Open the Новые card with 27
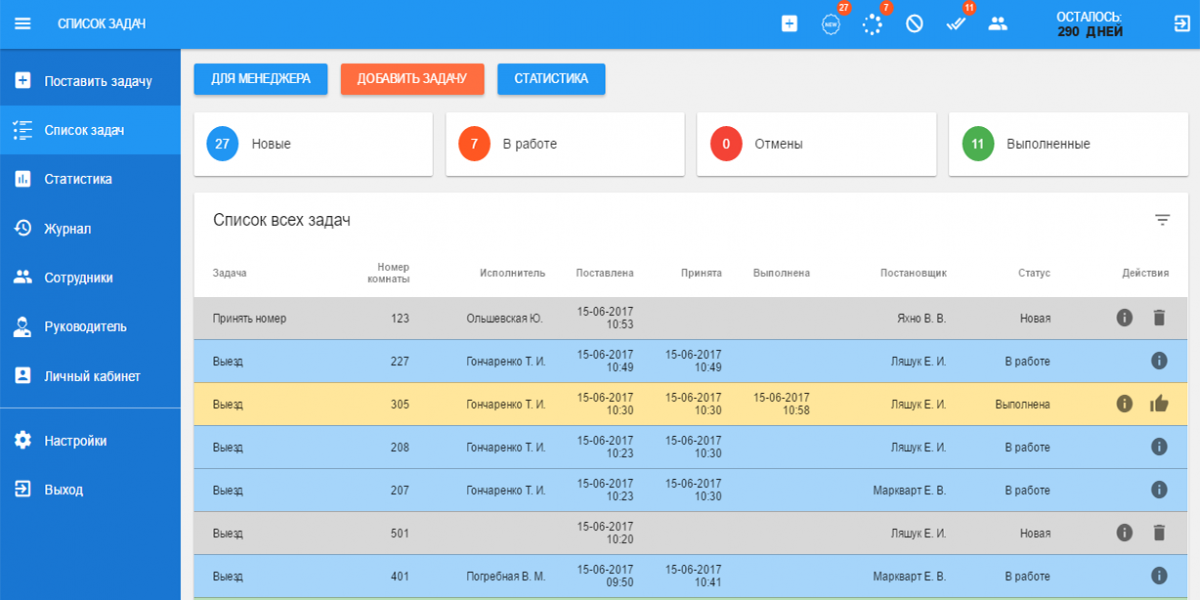 coord(313,144)
